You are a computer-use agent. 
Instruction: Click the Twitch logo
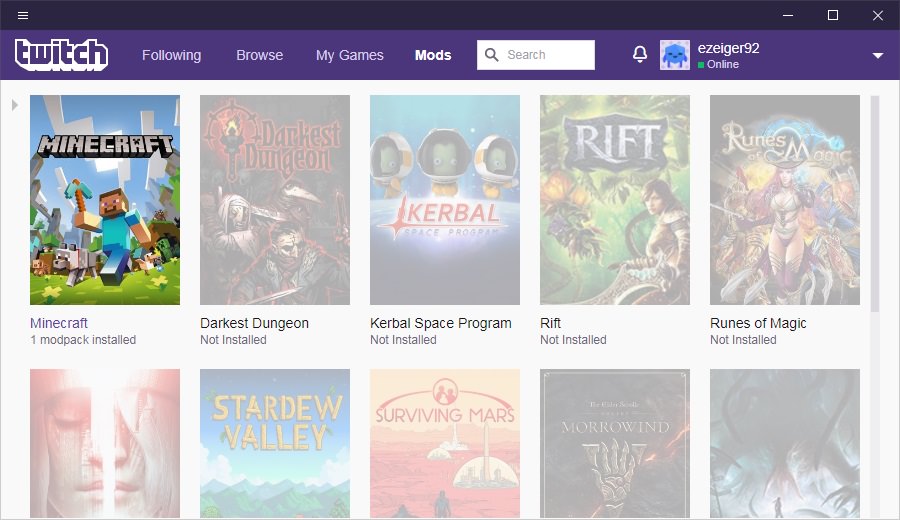click(61, 55)
